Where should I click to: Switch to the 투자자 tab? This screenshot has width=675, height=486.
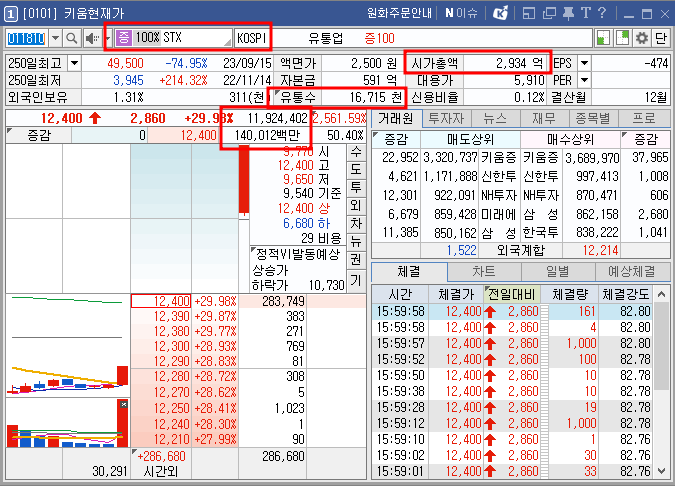(x=446, y=118)
